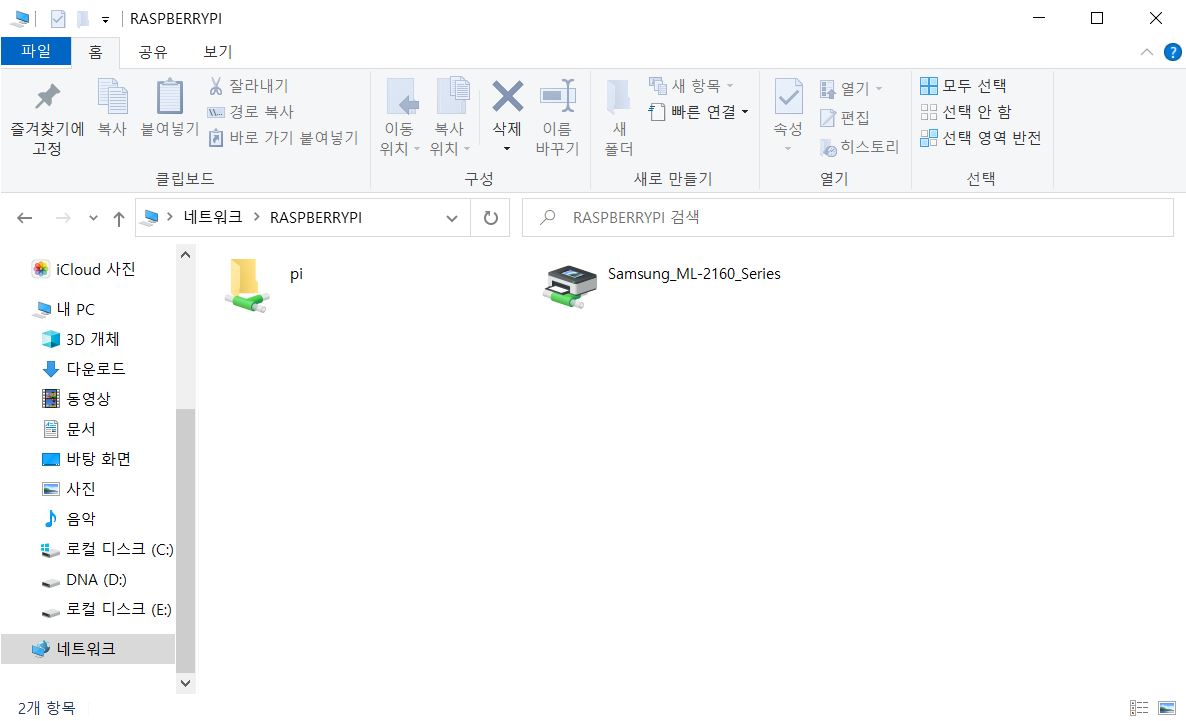Open the 파일 (File) tab
The image size is (1186, 721).
(36, 51)
